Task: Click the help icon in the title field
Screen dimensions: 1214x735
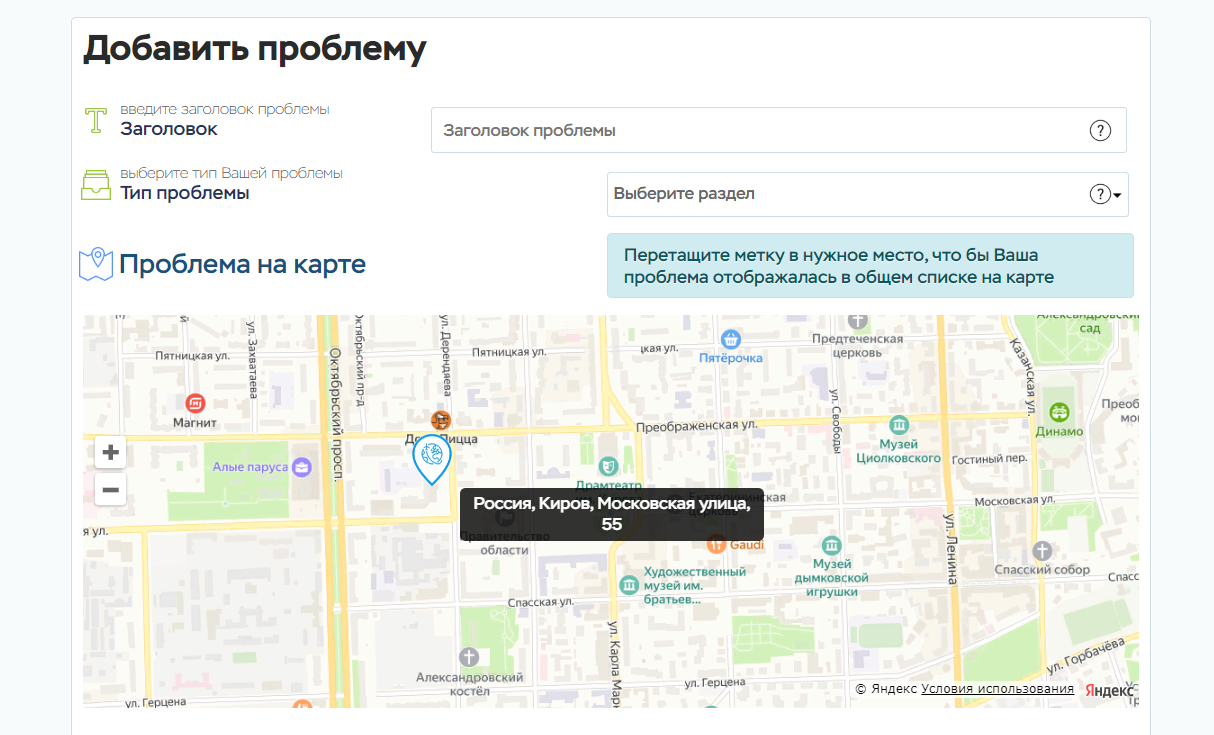Action: 1100,131
